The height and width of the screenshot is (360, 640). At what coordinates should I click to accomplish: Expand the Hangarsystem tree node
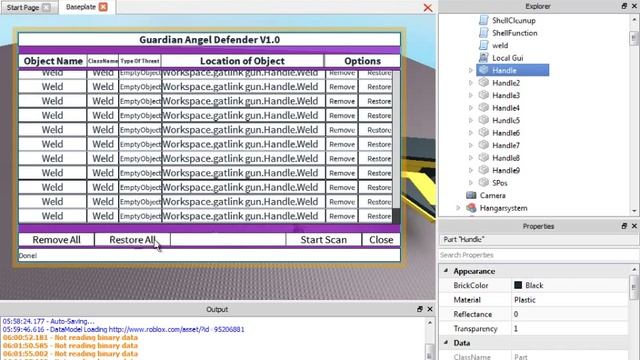[x=458, y=208]
